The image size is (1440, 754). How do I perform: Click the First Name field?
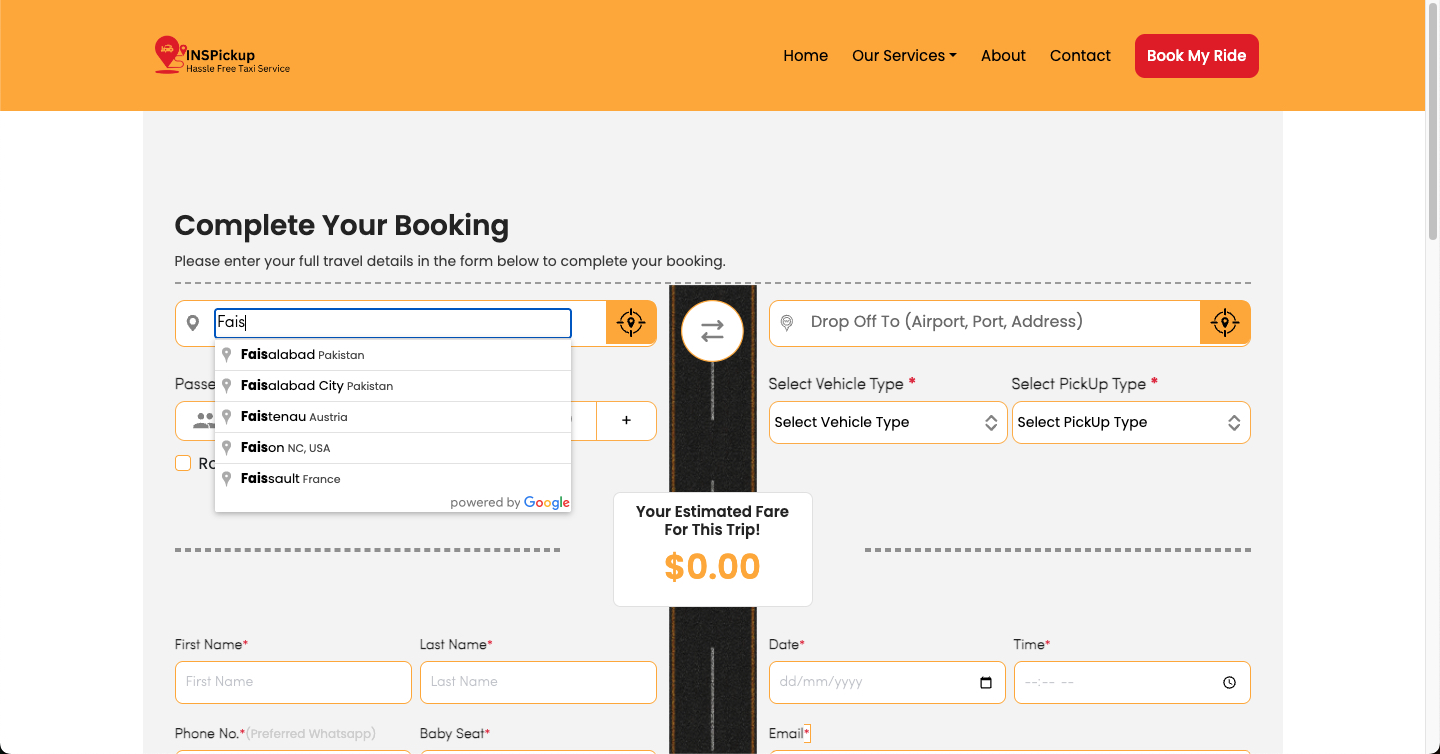point(293,682)
